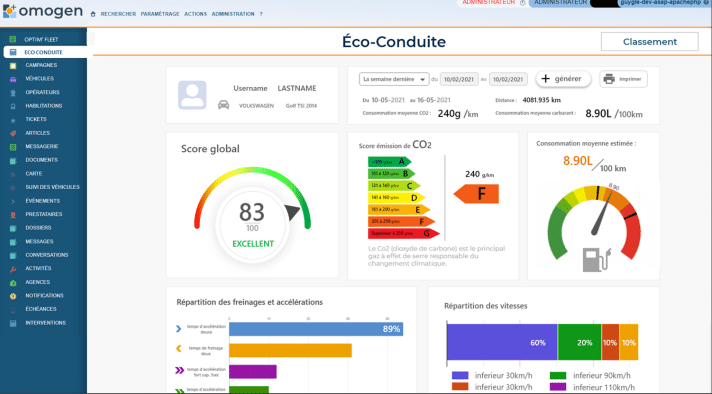Click the Tickets star icon
The image size is (712, 394).
pyautogui.click(x=13, y=120)
